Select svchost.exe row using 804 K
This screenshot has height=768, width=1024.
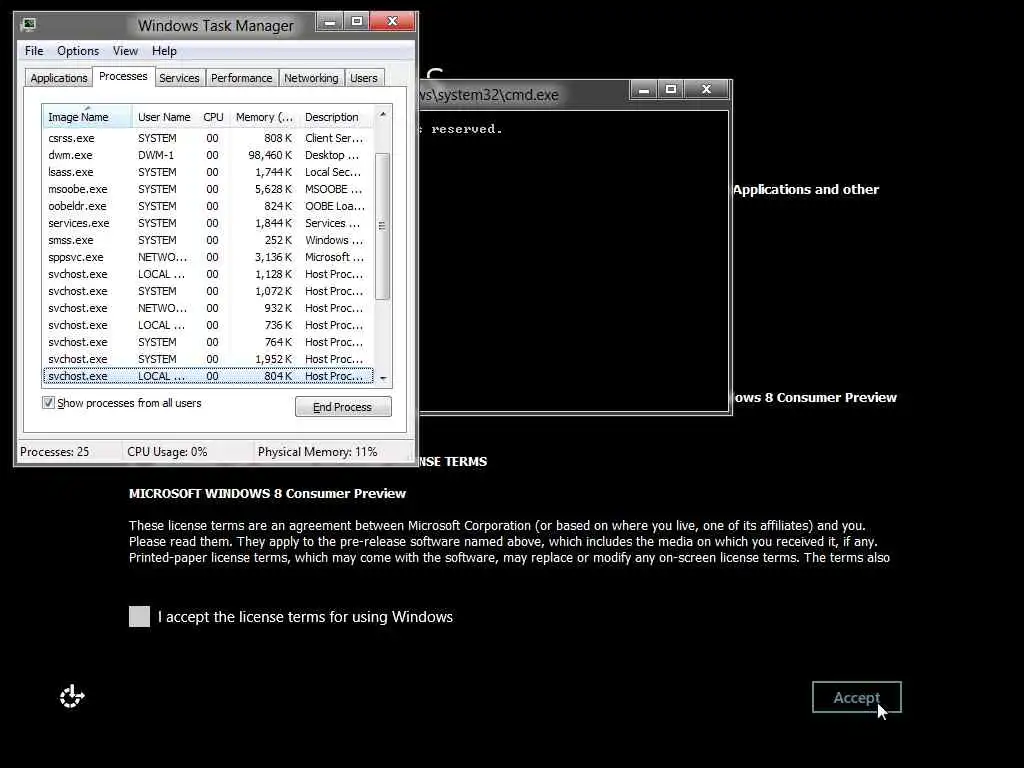tap(208, 376)
